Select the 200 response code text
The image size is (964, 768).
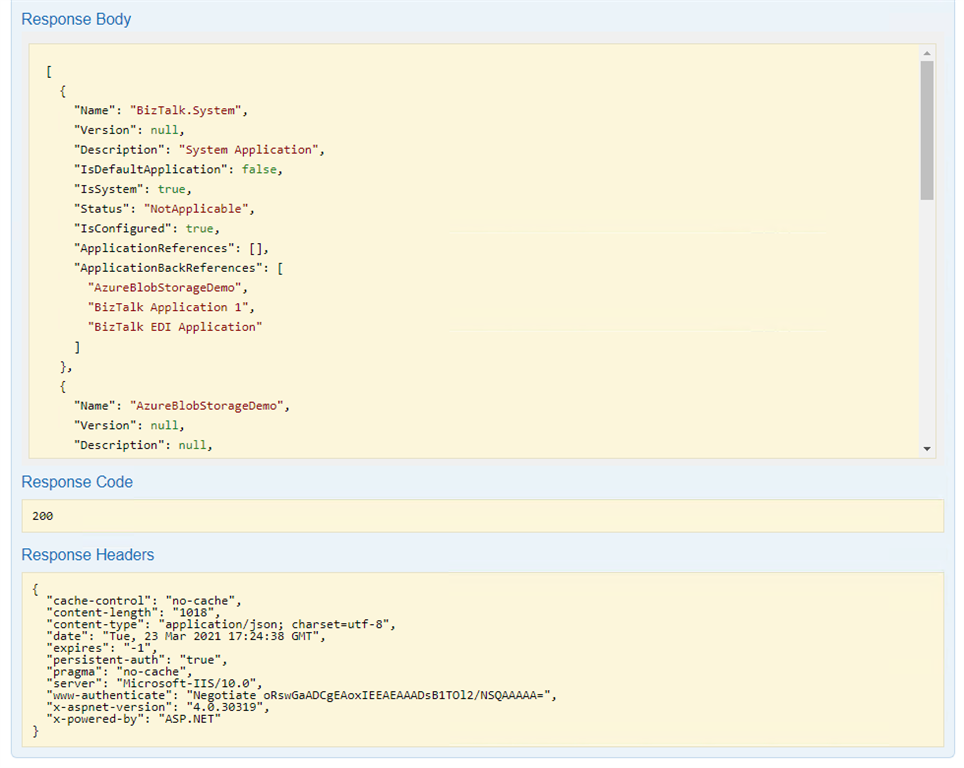41,516
